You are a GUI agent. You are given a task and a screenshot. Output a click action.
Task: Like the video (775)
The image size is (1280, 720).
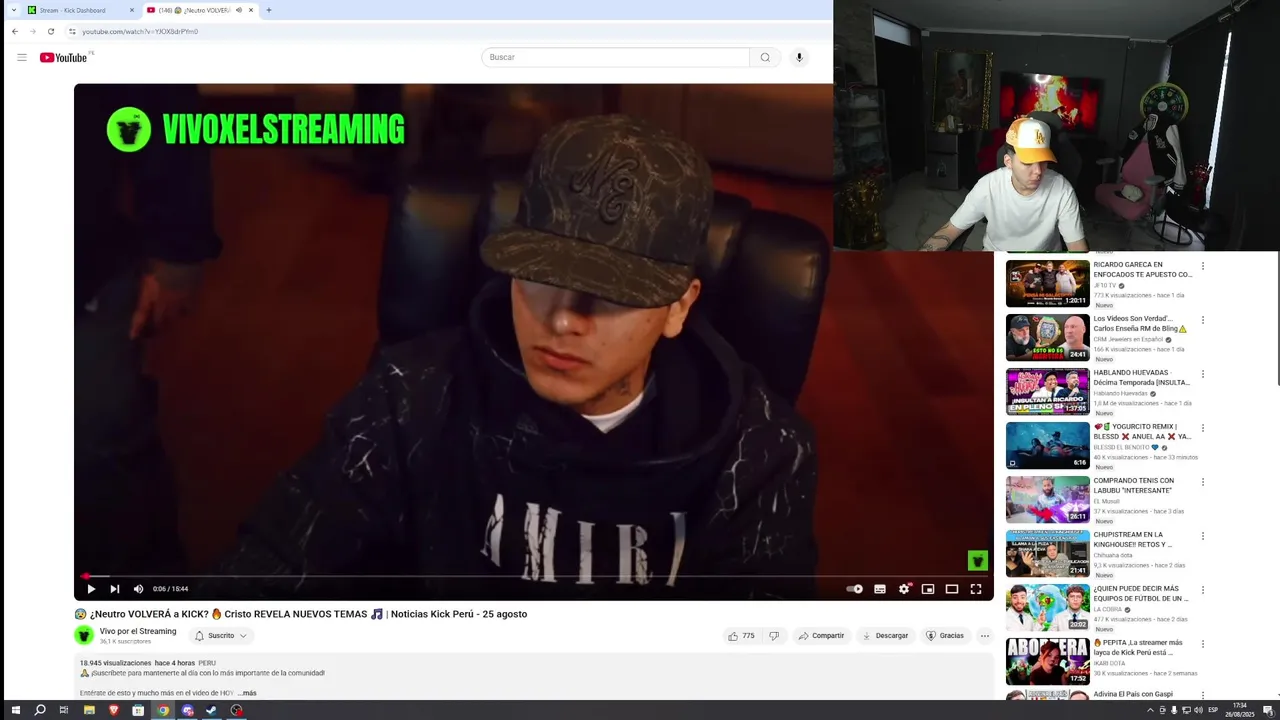point(741,636)
